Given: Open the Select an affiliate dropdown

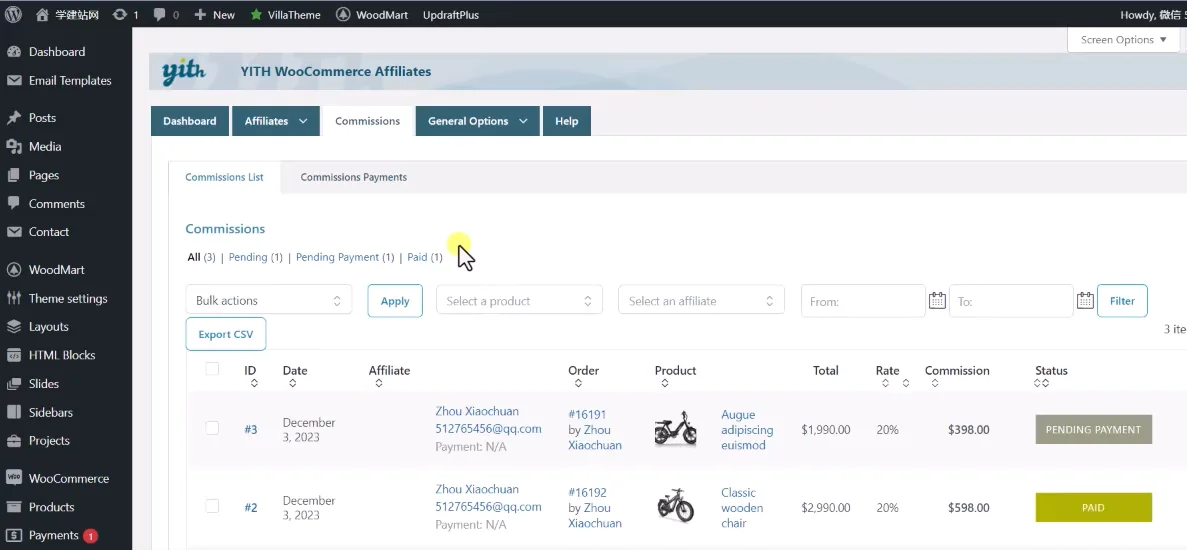Looking at the screenshot, I should click(701, 300).
